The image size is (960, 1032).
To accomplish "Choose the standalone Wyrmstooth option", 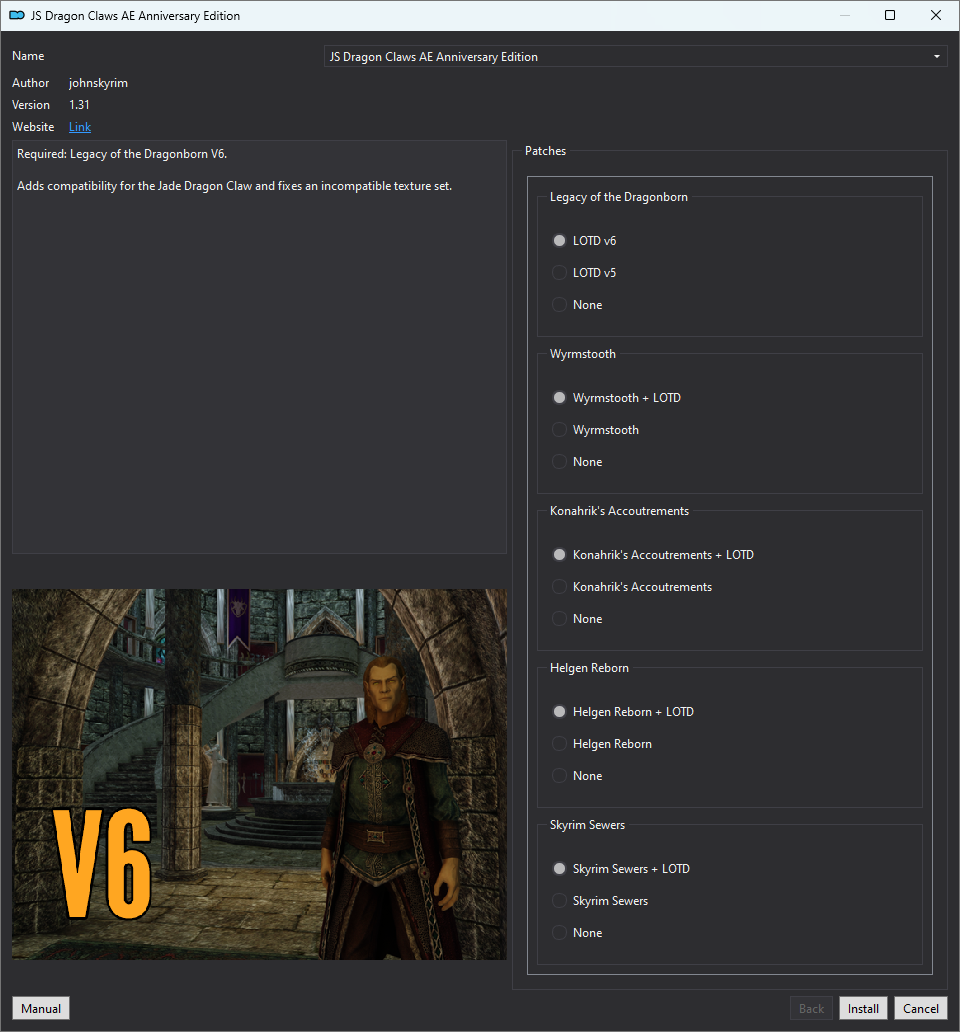I will coord(595,430).
